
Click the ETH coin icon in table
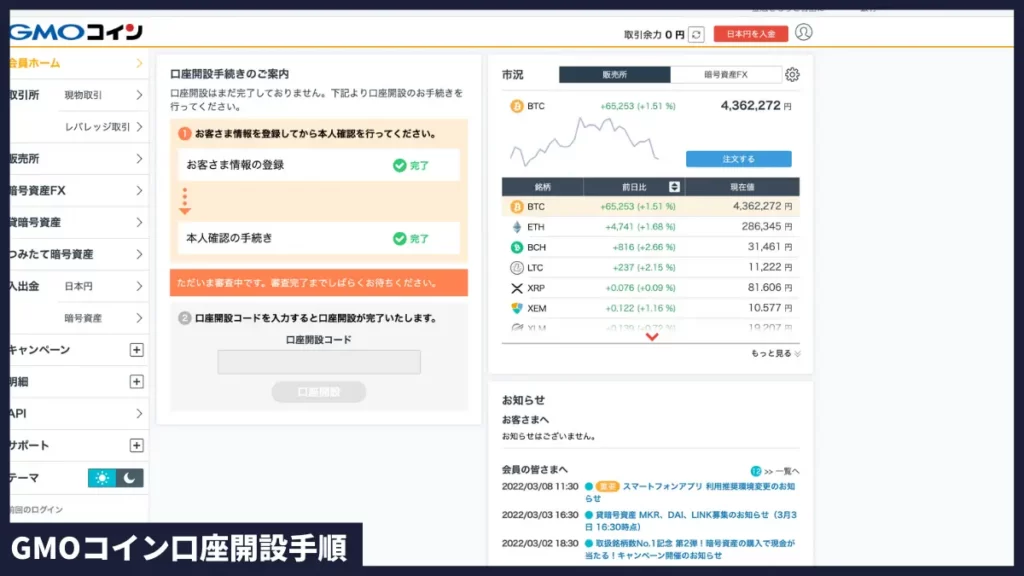pos(517,227)
